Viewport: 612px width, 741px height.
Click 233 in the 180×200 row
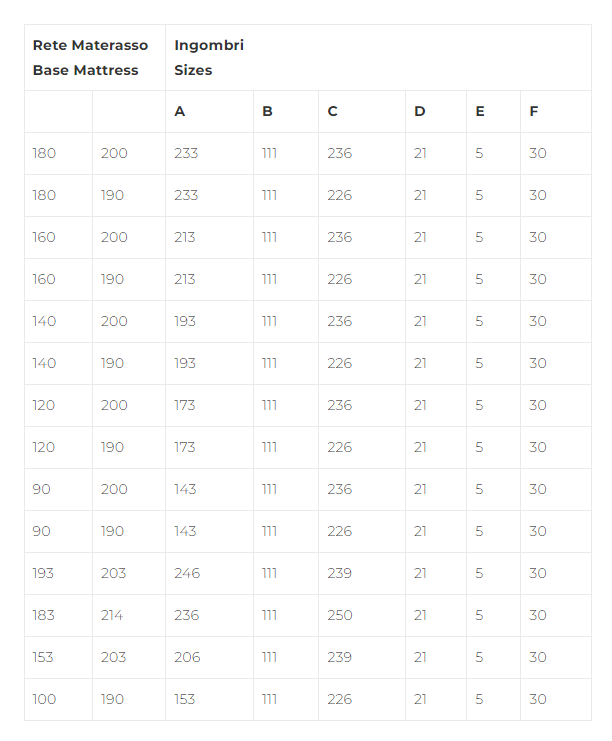click(186, 153)
